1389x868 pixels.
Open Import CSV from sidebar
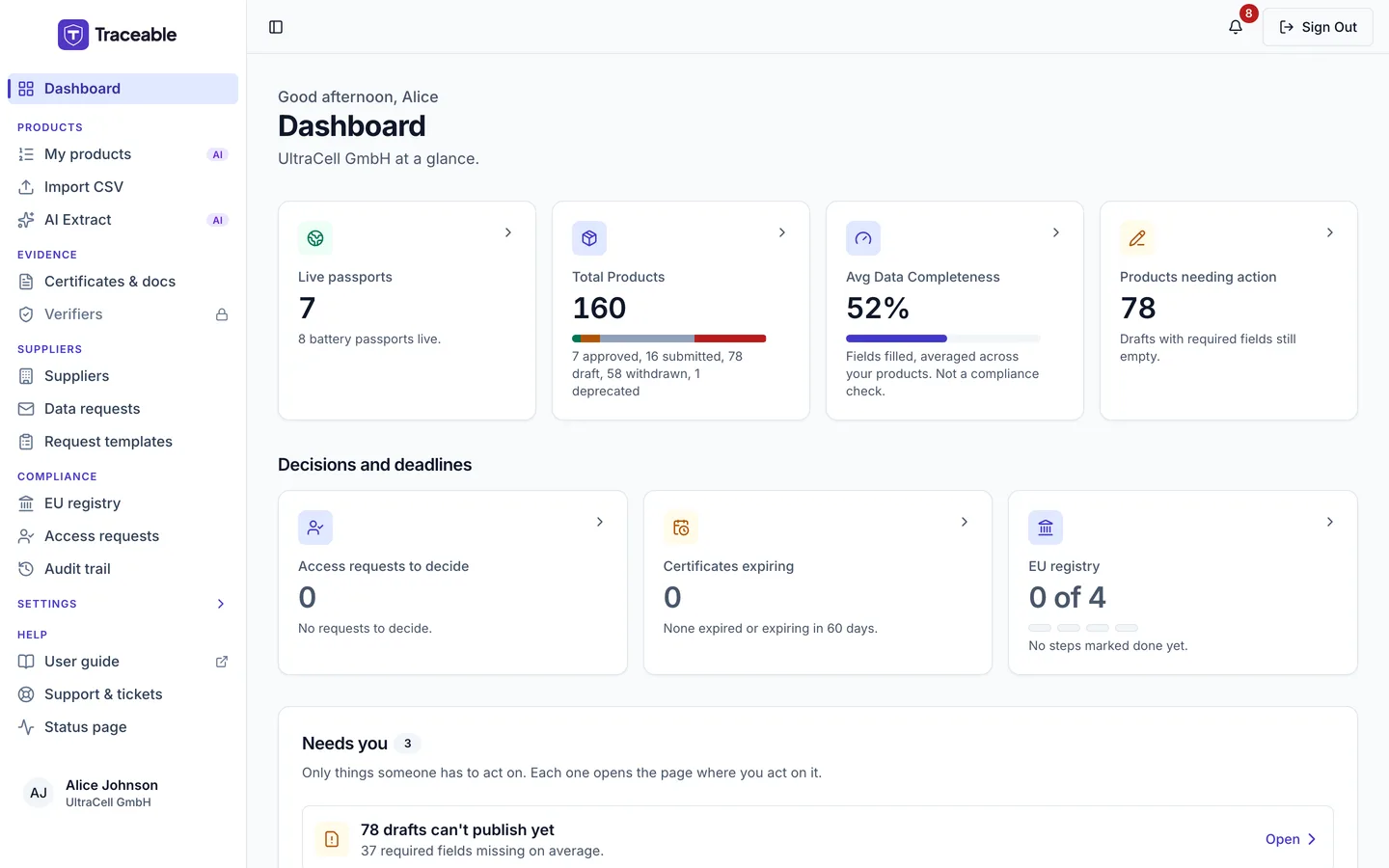point(123,187)
